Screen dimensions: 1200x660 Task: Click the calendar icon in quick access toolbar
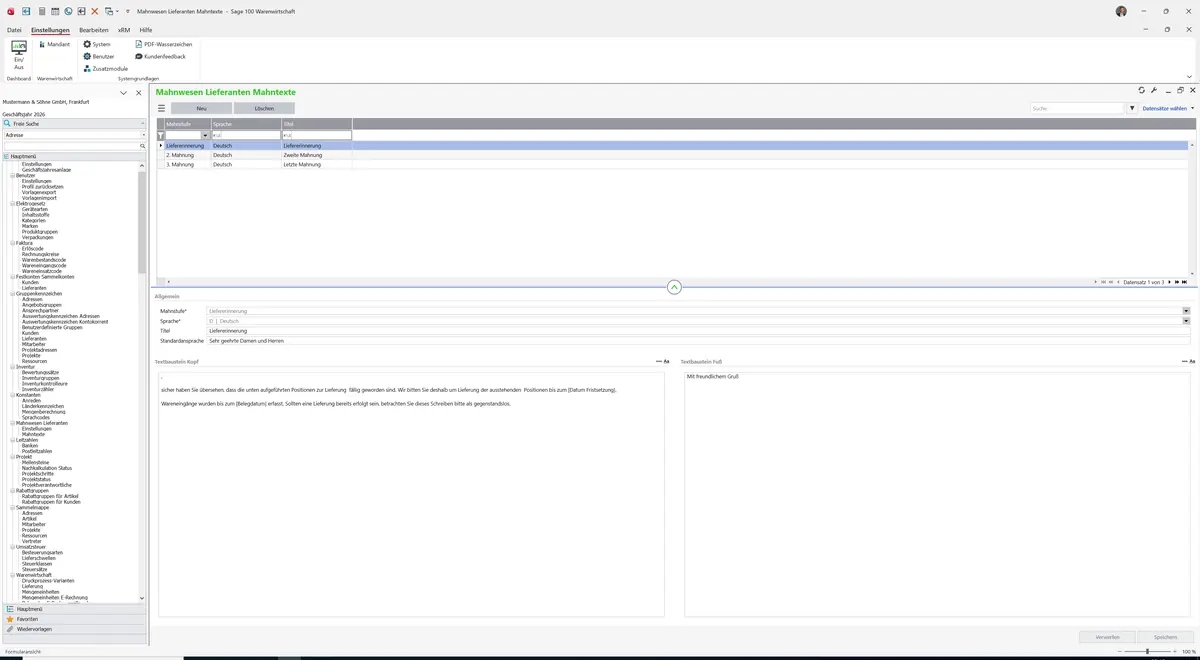tap(54, 11)
